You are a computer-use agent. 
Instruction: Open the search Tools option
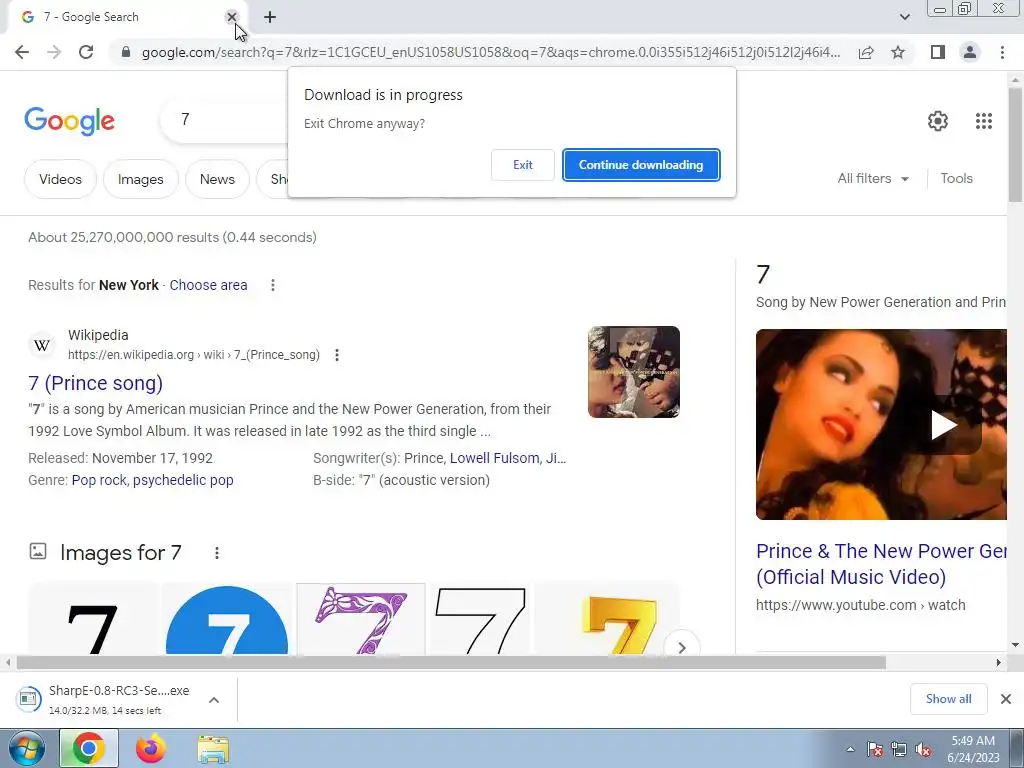click(956, 178)
